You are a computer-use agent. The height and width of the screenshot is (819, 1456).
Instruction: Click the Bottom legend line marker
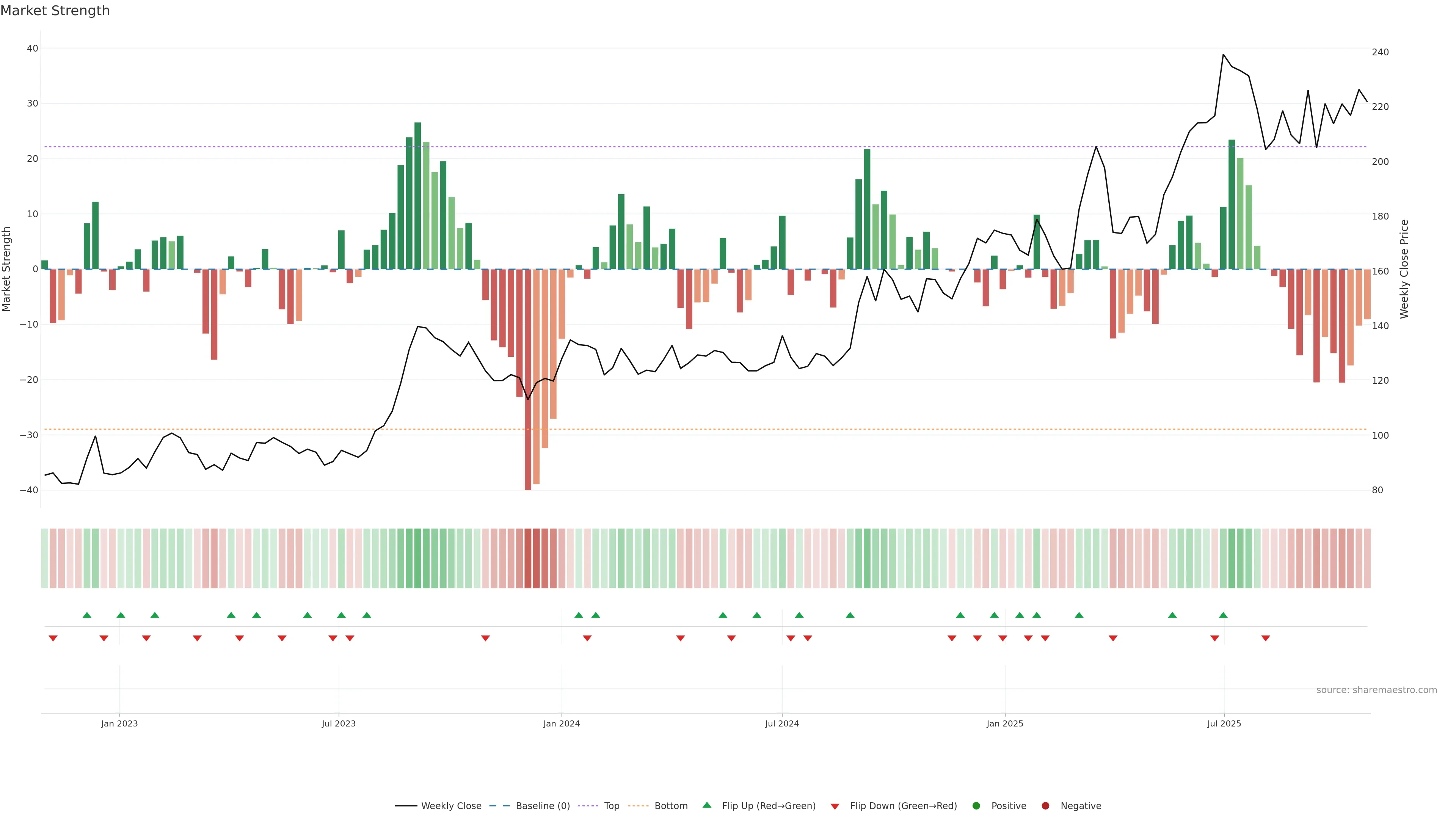click(x=638, y=806)
